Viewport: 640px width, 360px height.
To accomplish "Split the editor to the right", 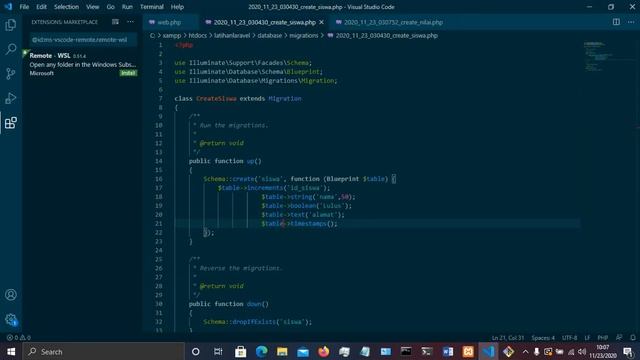I will (x=616, y=22).
